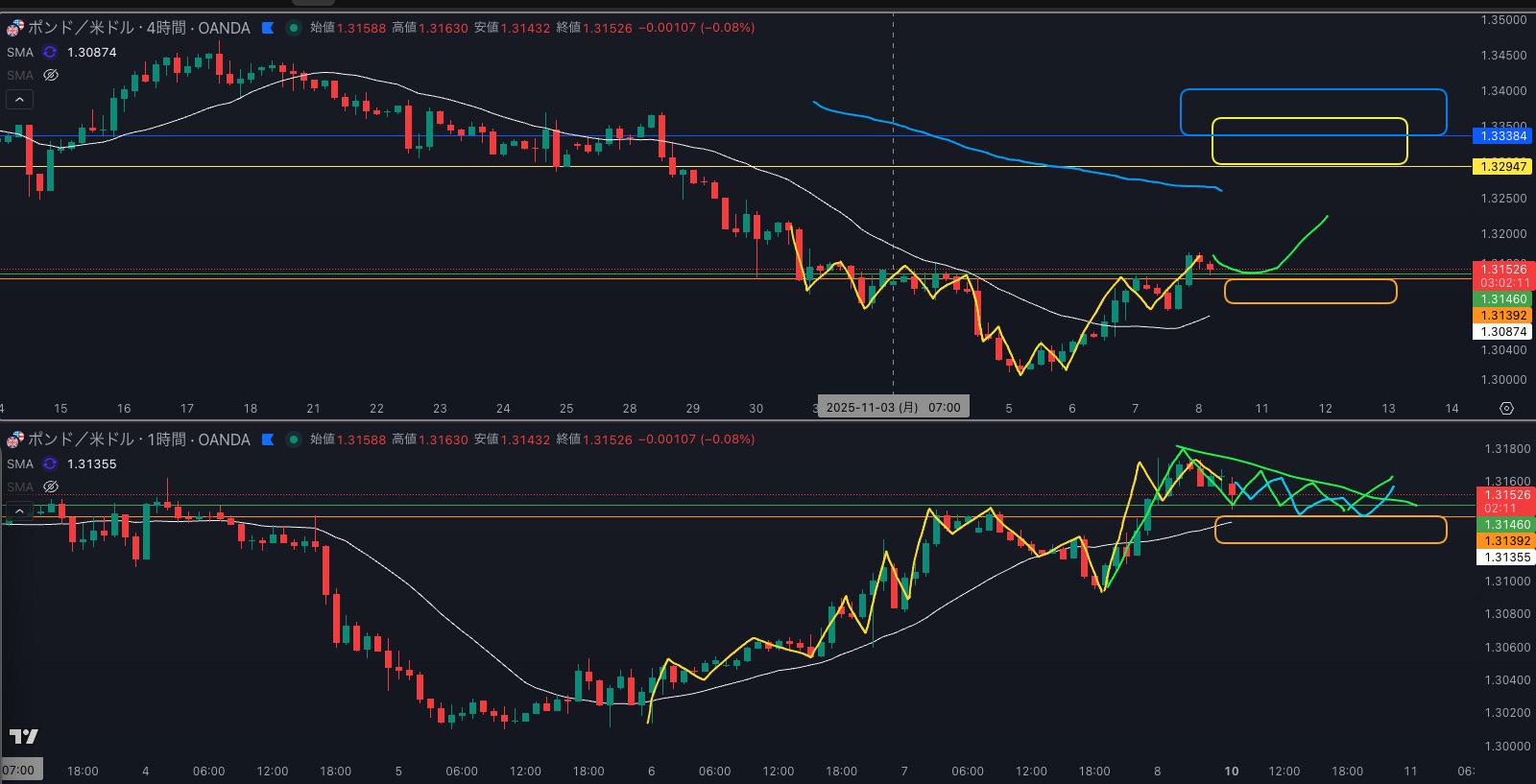Click the green market status dot in 1-hour chart

click(294, 440)
